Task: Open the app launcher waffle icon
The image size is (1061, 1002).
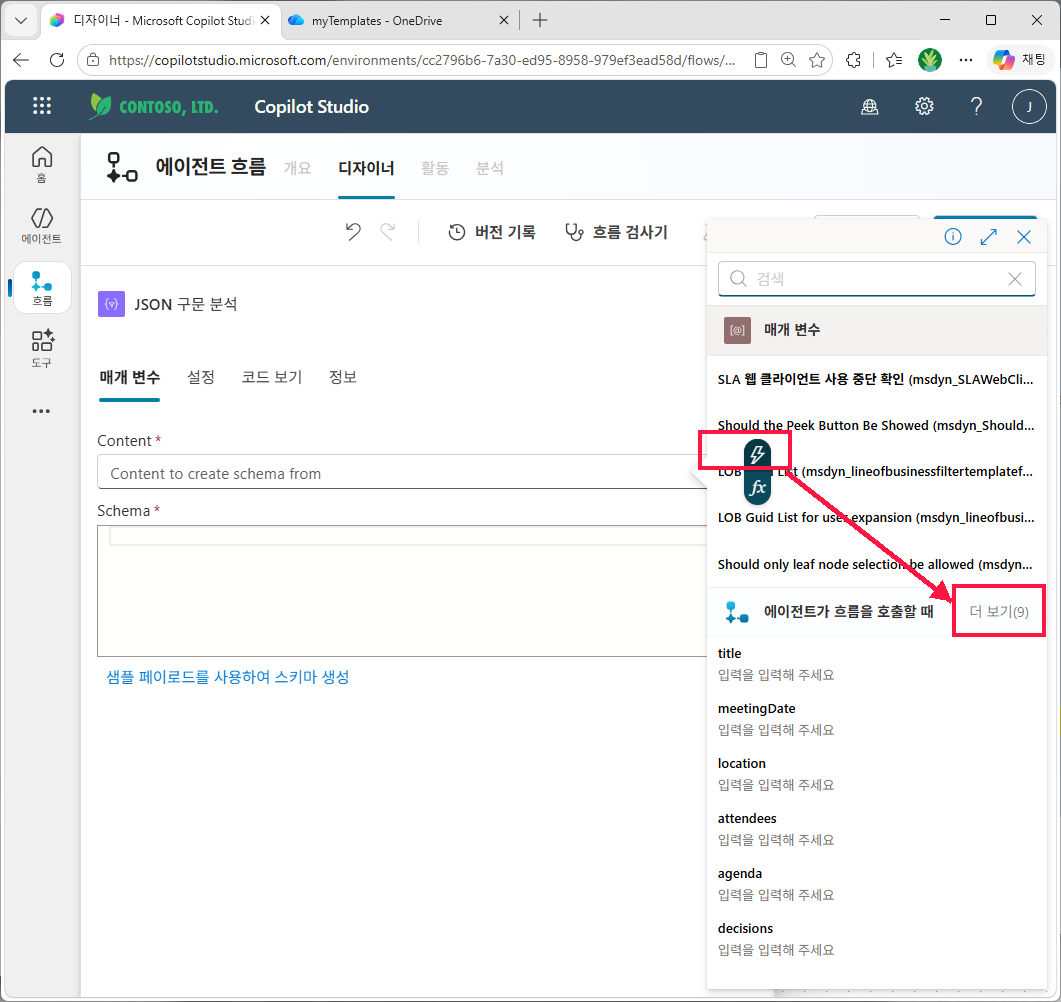Action: [42, 106]
